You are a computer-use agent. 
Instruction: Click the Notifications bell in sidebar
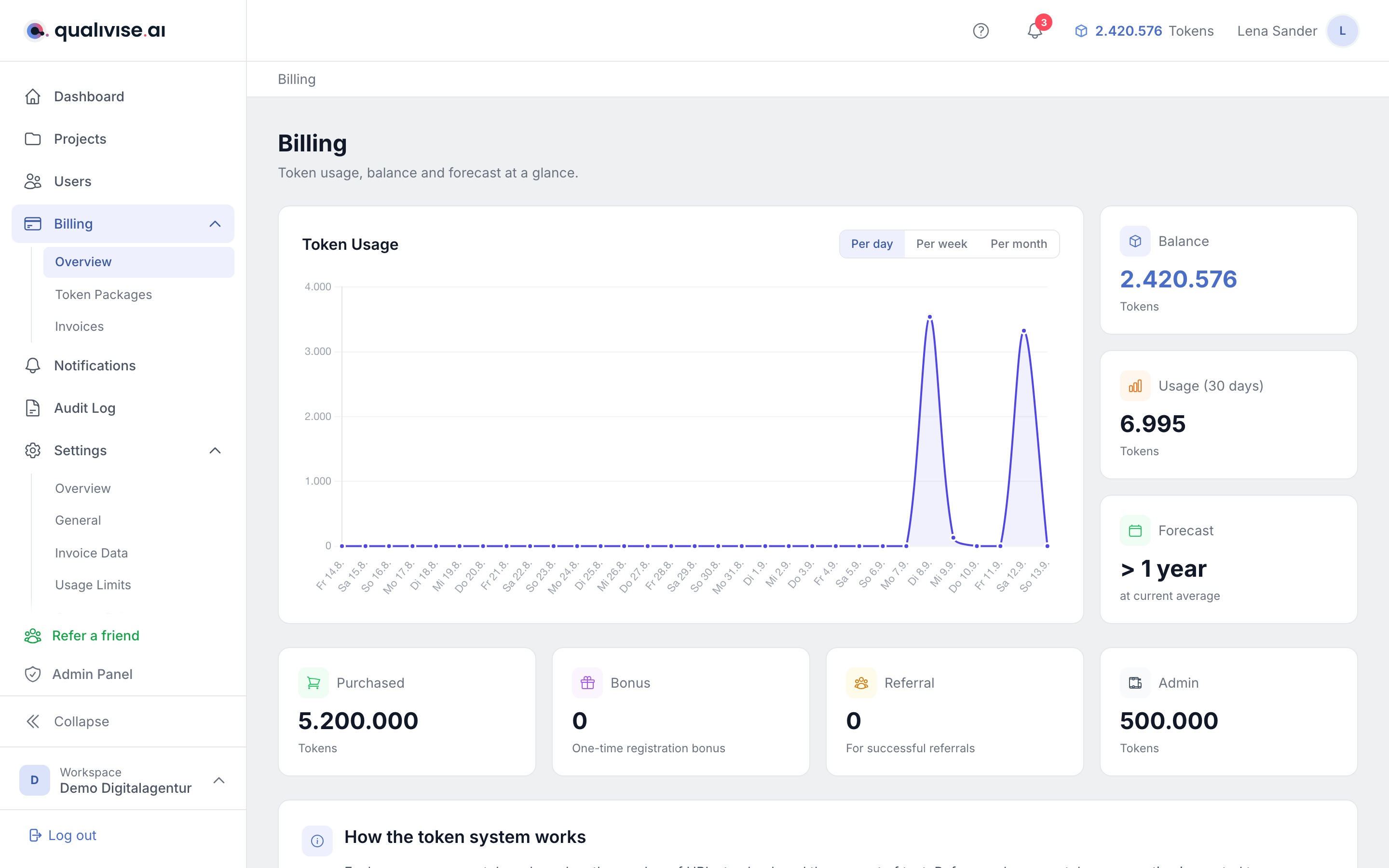33,366
